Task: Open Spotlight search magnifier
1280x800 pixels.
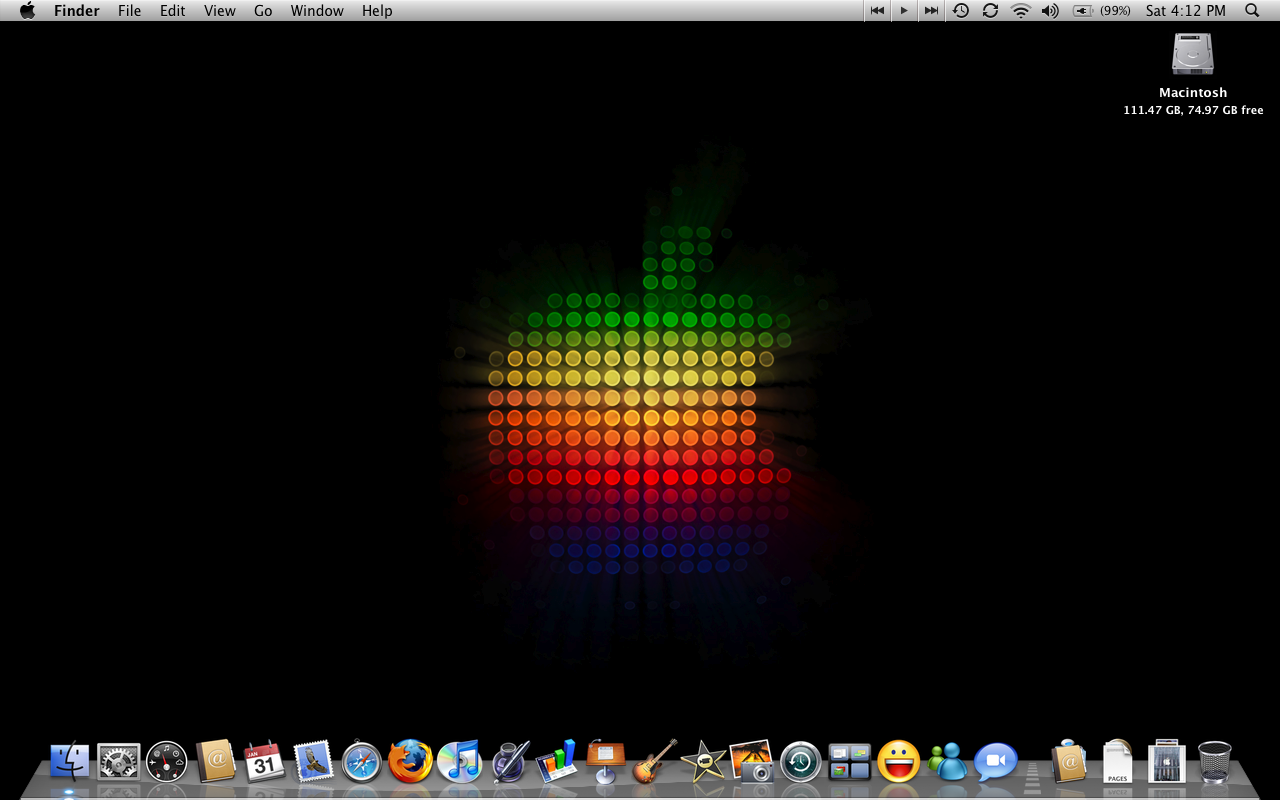Action: pyautogui.click(x=1252, y=10)
